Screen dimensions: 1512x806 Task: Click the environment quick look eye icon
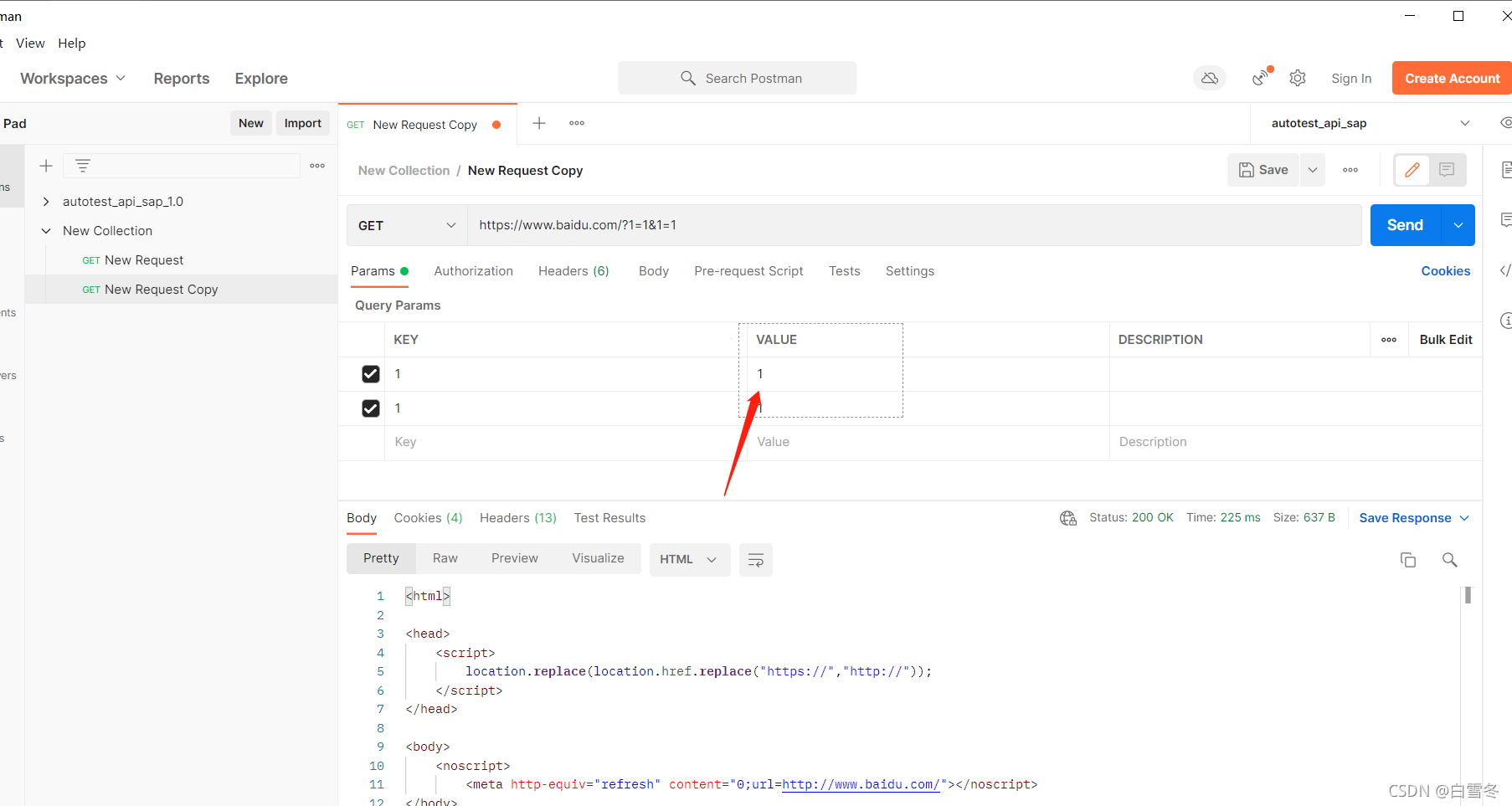point(1505,123)
